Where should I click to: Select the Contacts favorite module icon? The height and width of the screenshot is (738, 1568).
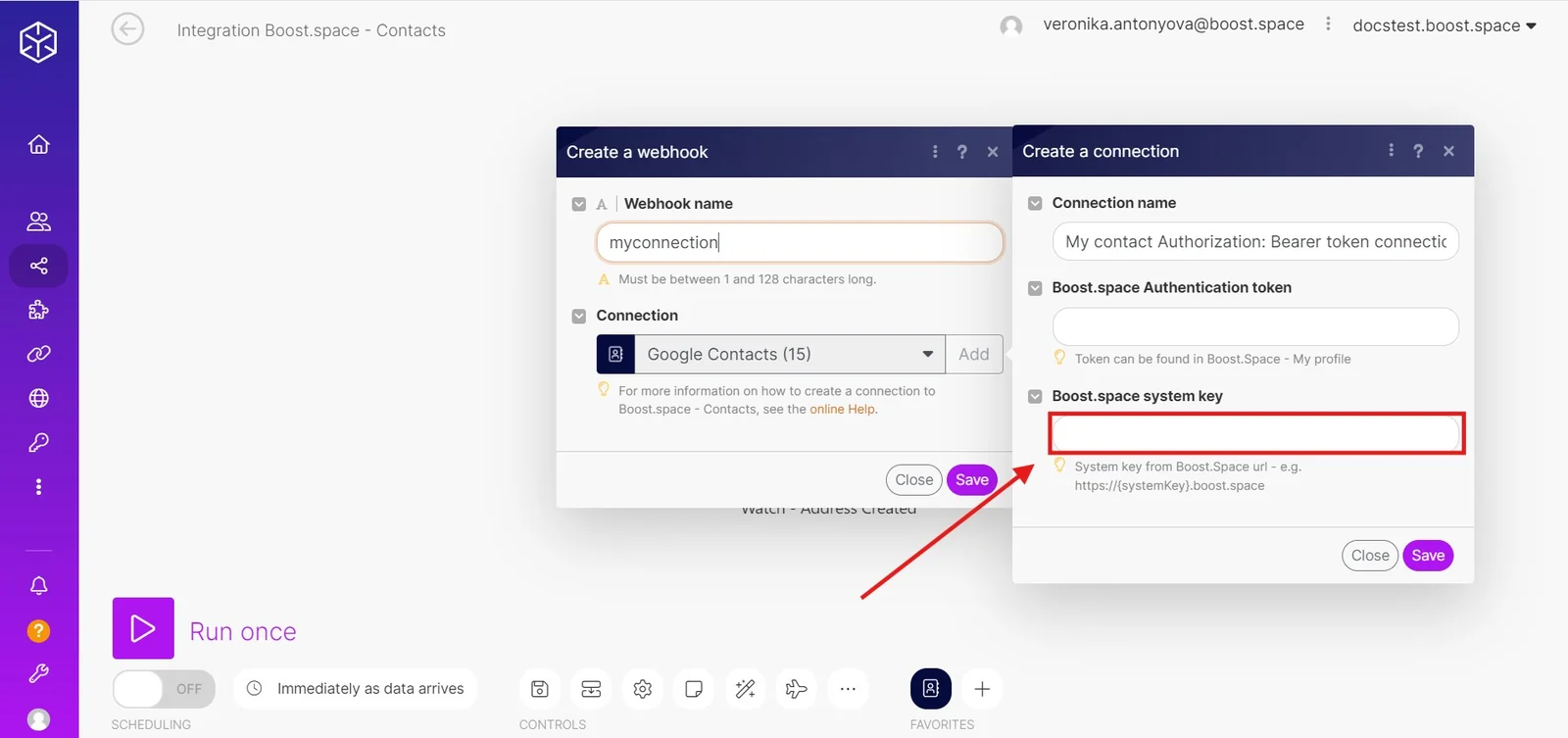click(x=931, y=688)
